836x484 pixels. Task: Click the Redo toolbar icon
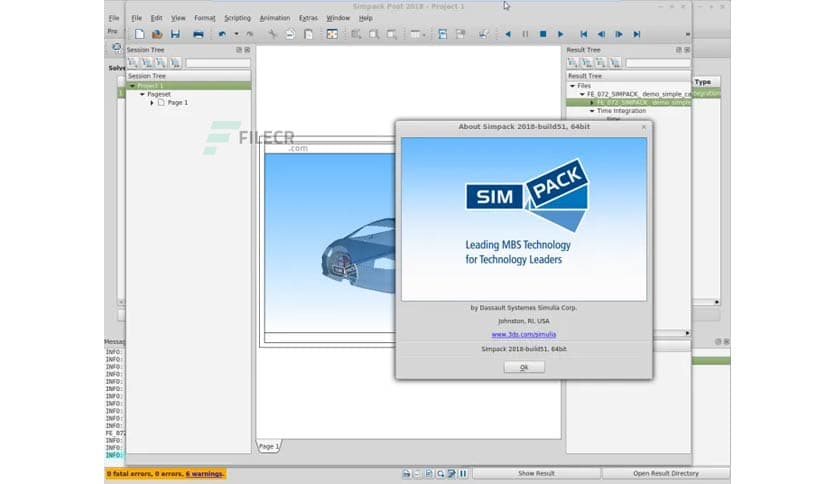250,34
